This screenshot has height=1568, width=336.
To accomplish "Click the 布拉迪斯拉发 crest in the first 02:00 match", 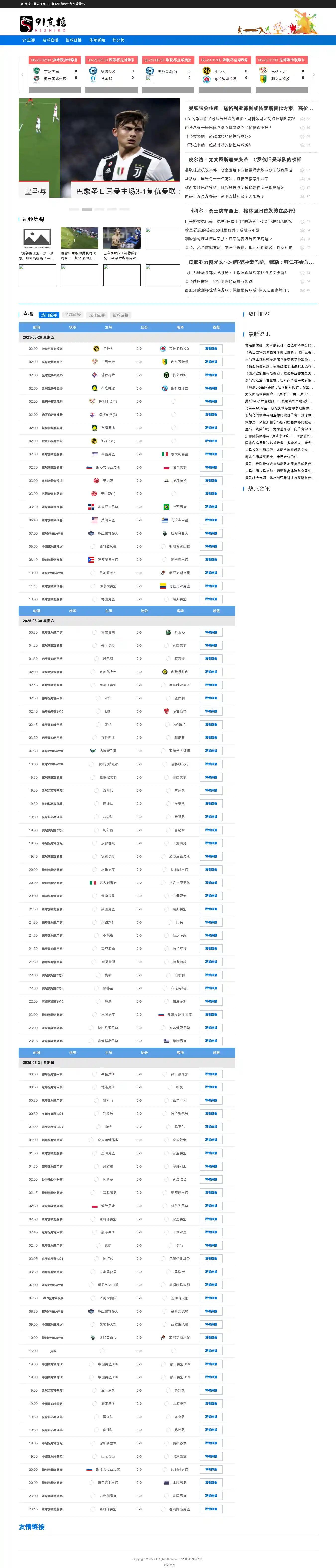I will click(163, 349).
